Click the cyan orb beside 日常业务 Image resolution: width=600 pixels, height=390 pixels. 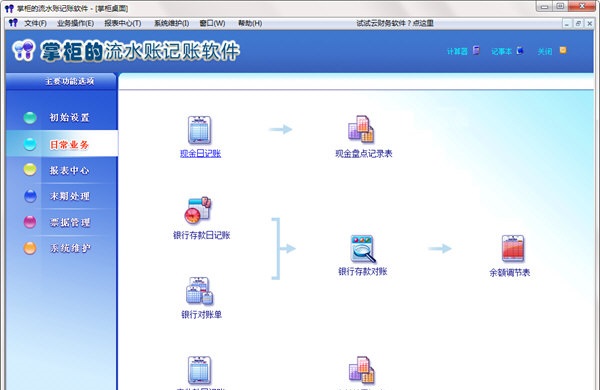pyautogui.click(x=30, y=144)
